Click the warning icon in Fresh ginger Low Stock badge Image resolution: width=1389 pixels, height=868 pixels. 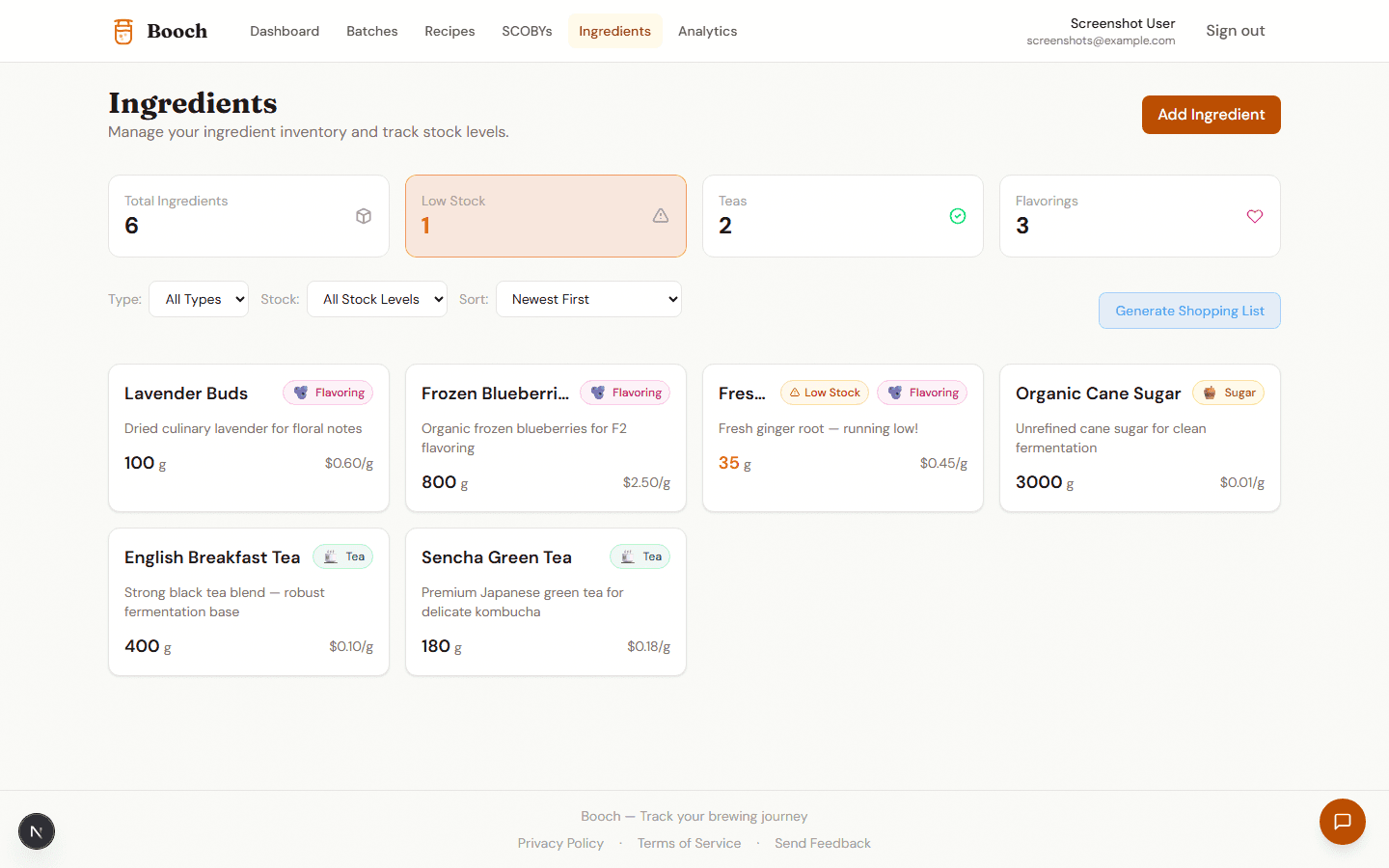795,393
